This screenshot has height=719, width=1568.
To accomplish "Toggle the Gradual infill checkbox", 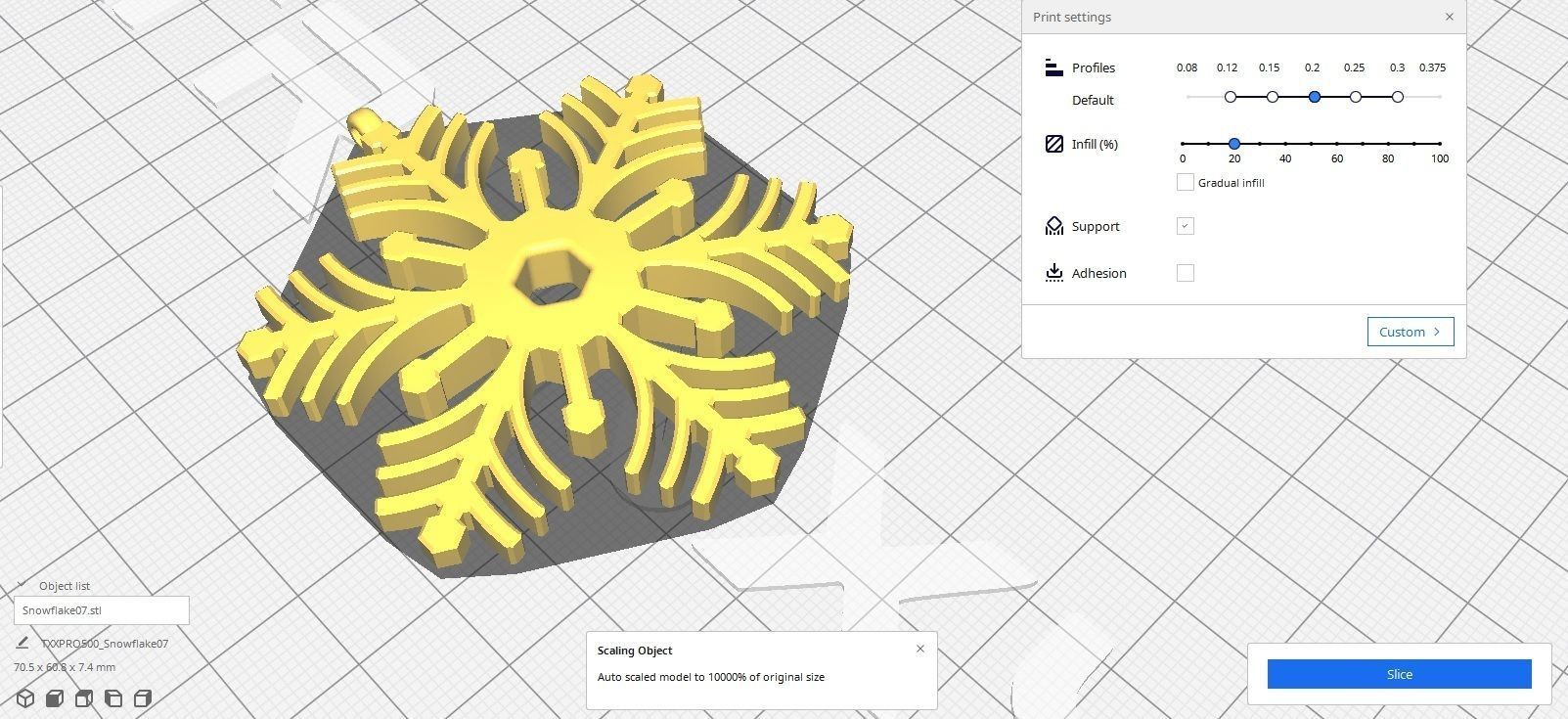I will coord(1185,182).
